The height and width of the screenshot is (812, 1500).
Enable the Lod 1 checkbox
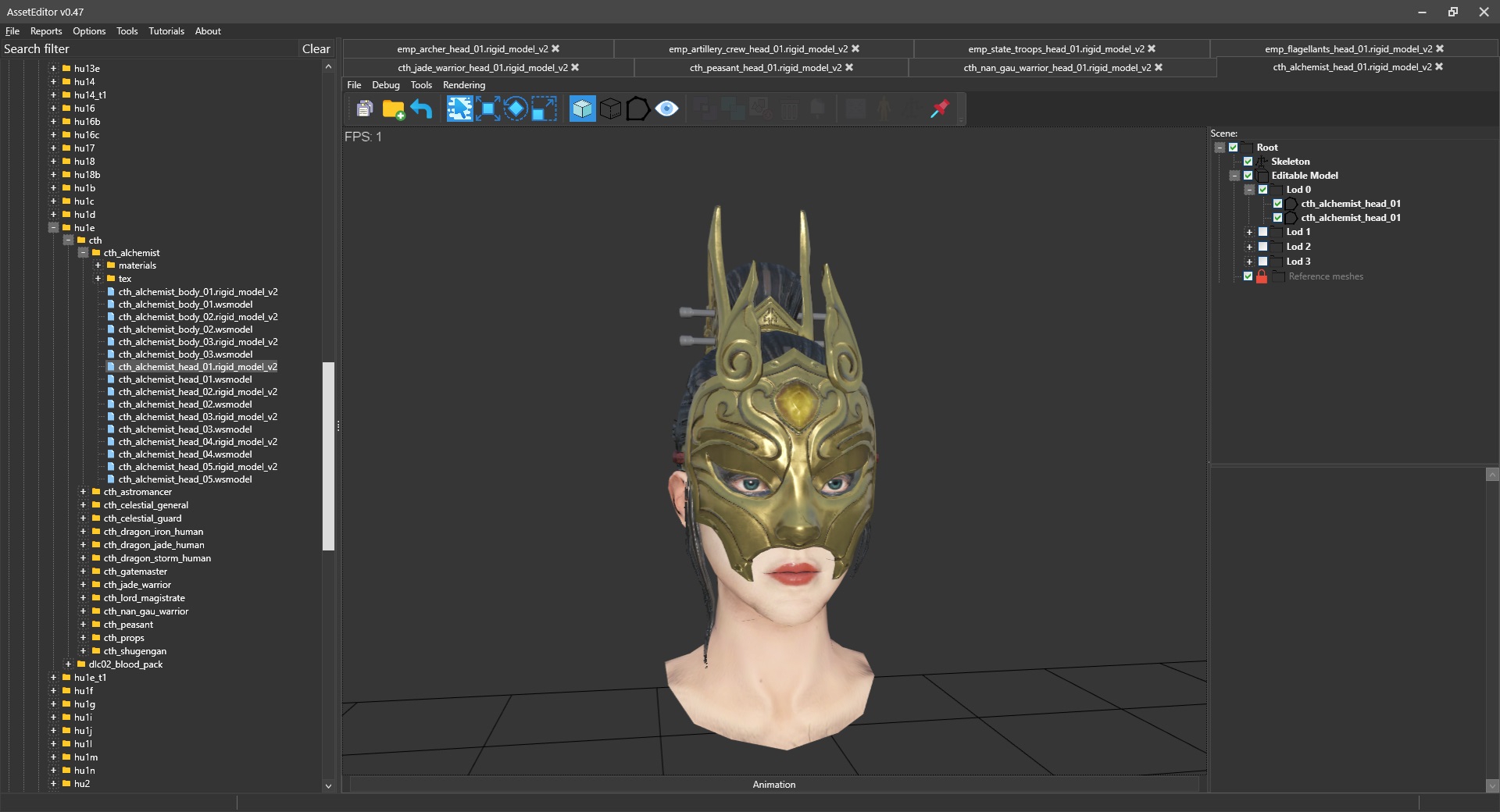pyautogui.click(x=1262, y=232)
